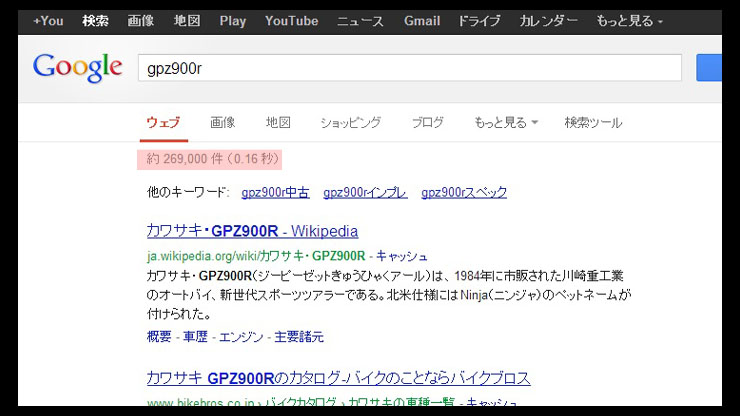Click the Wikipedia result snippet text
Screen dimensions: 740x416
388,295
